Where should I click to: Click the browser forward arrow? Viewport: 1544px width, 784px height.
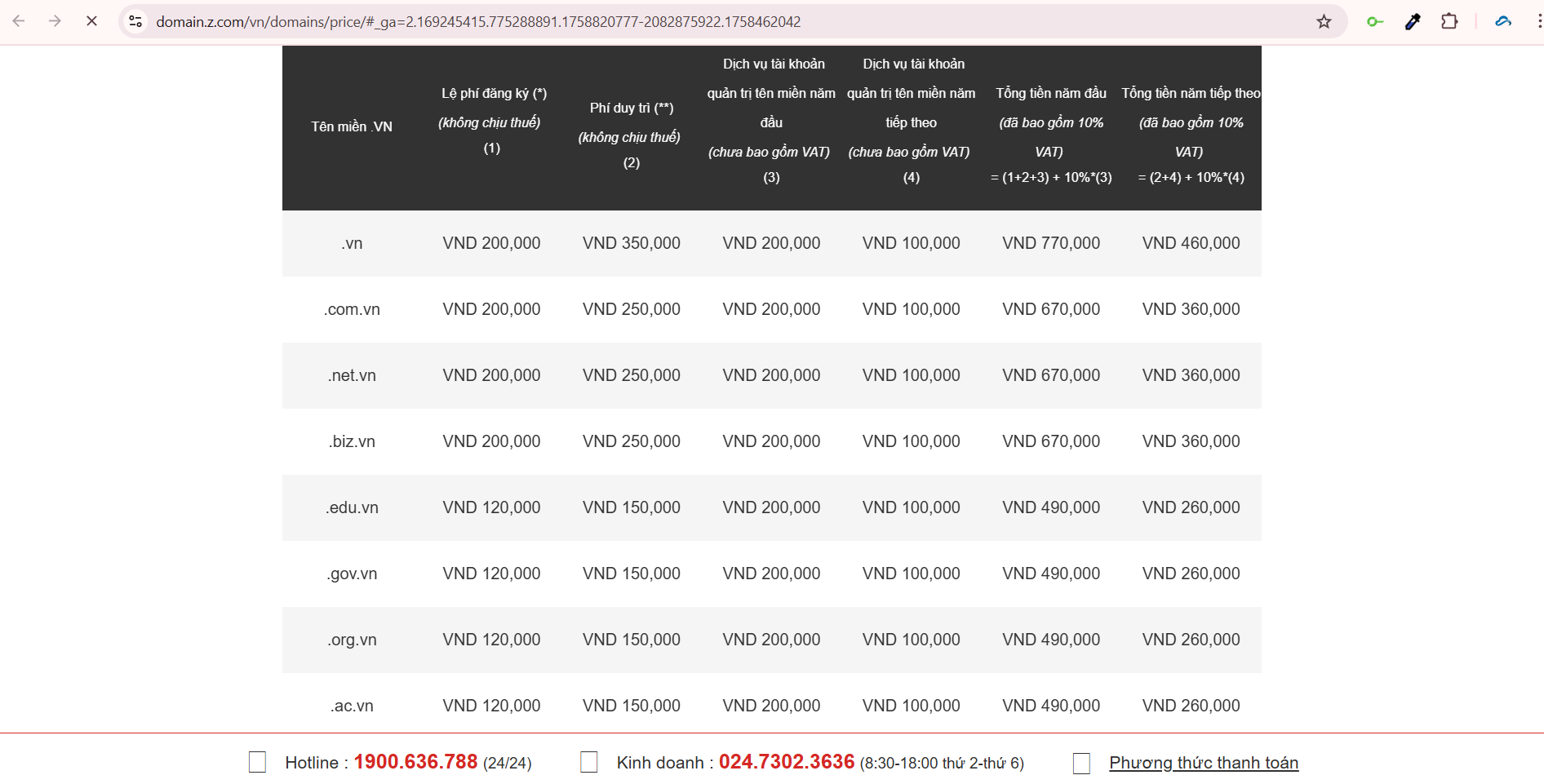tap(55, 21)
